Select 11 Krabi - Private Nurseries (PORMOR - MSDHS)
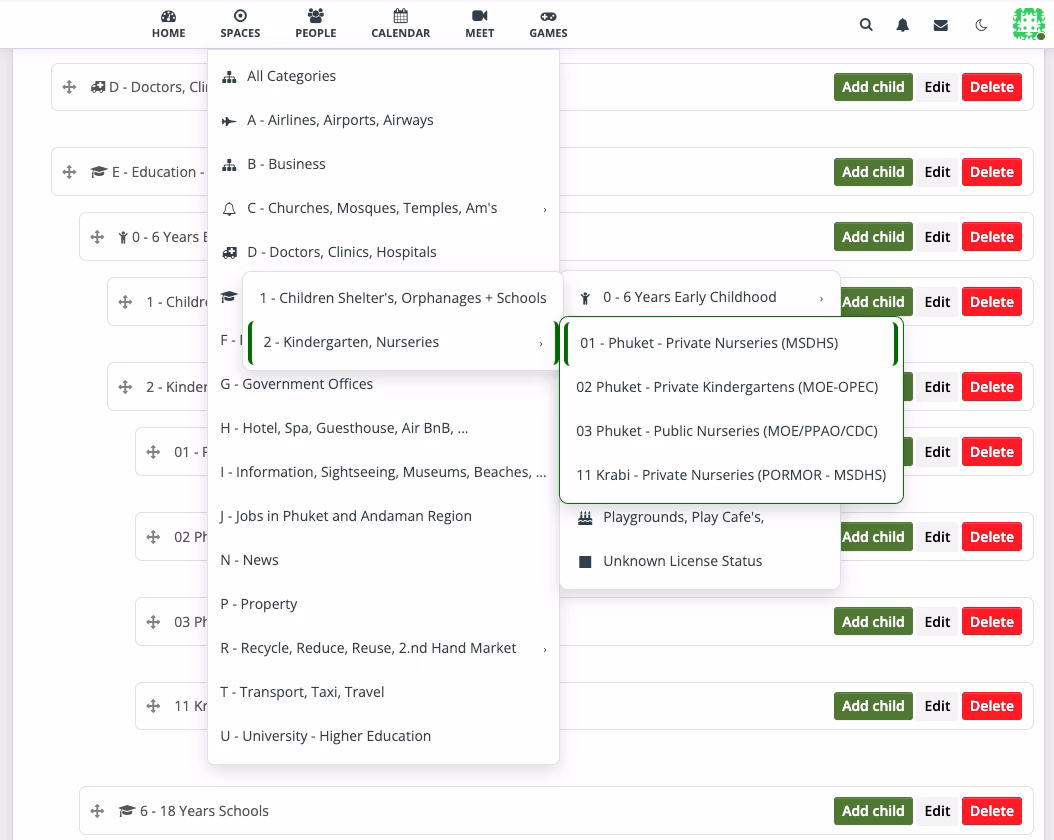This screenshot has height=840, width=1054. (x=731, y=475)
